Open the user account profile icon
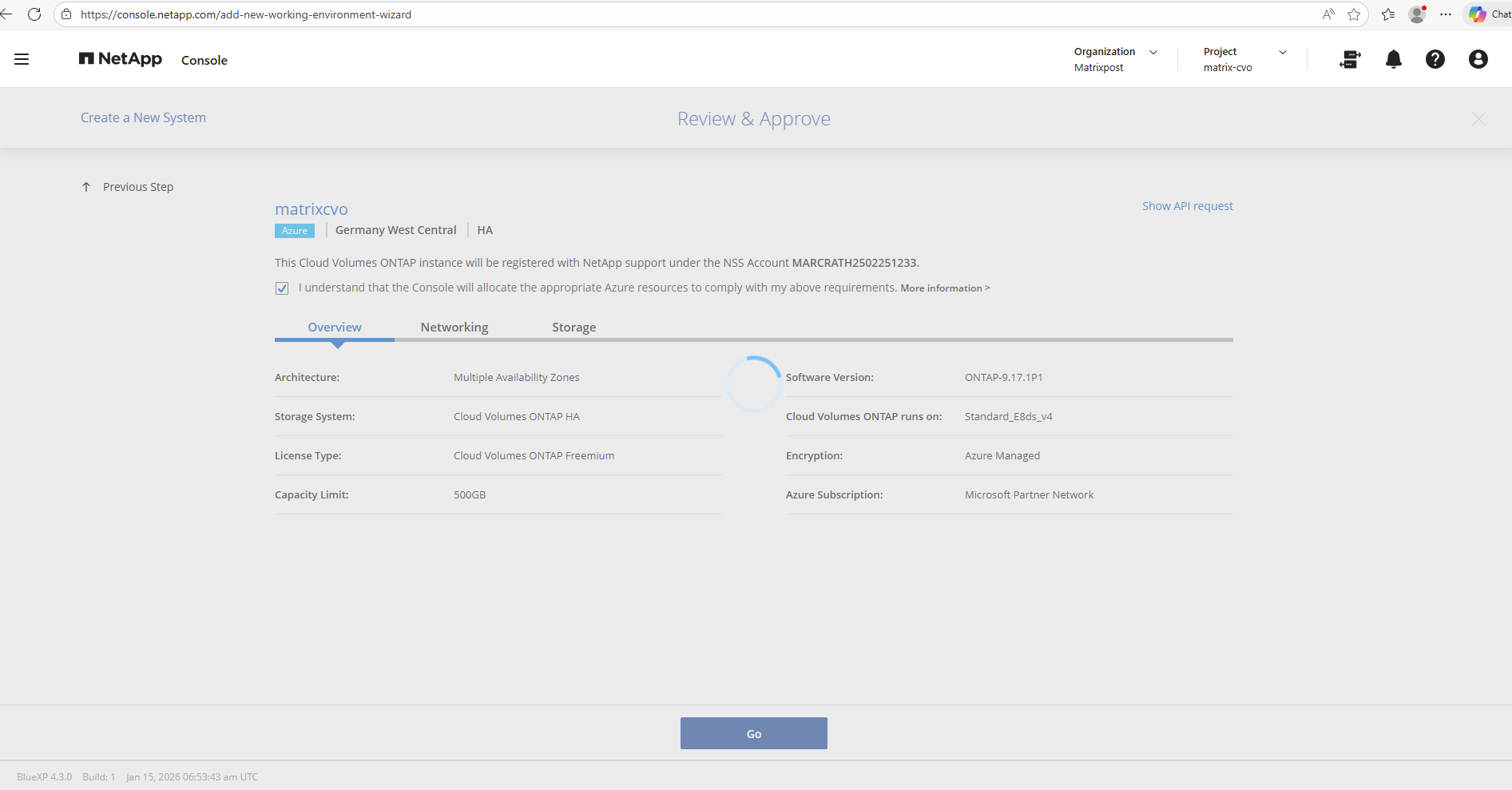 tap(1478, 59)
